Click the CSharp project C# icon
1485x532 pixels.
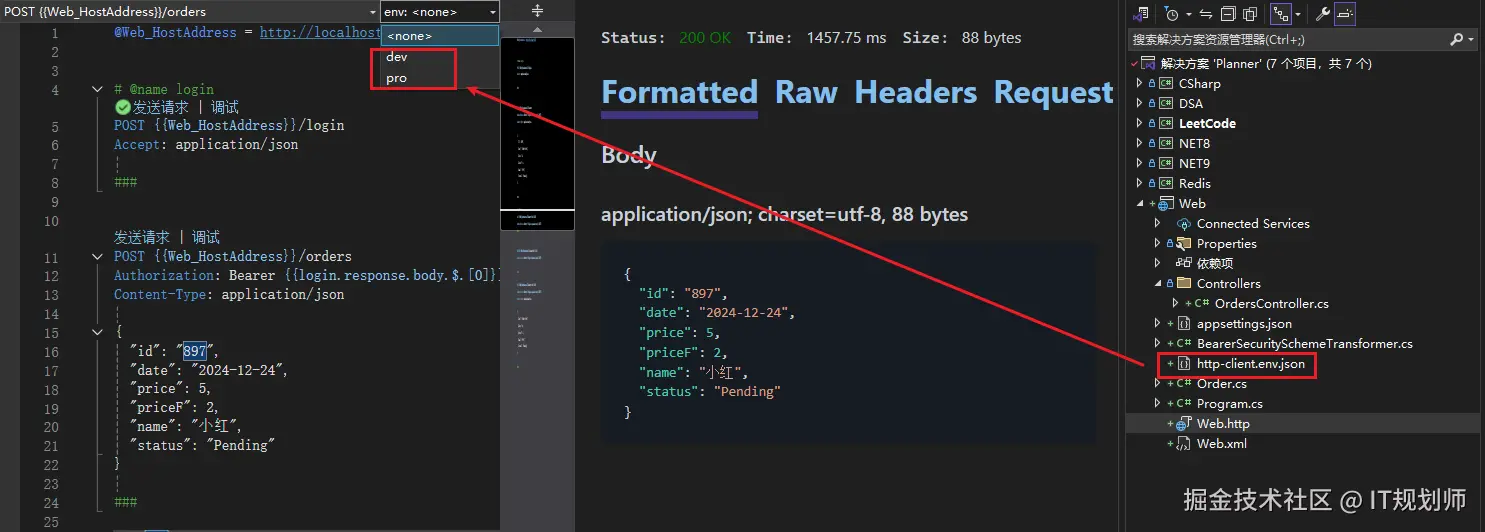(1166, 83)
